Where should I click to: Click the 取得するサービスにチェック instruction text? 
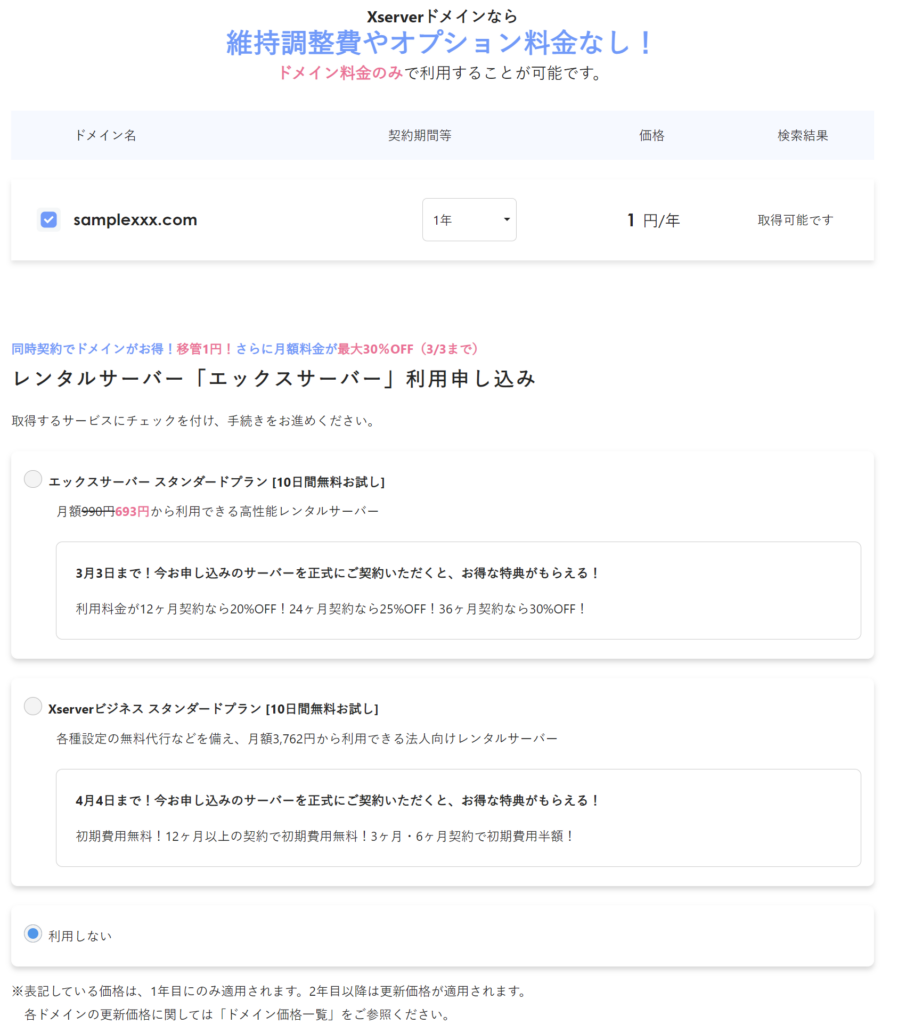pyautogui.click(x=195, y=421)
